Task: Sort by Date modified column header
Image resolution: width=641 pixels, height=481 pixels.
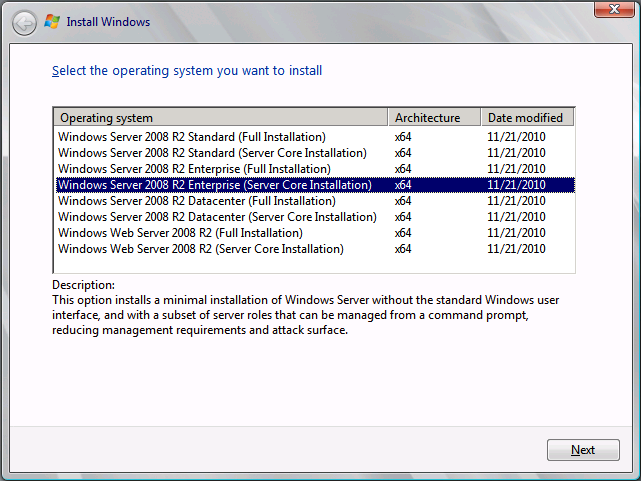Action: tap(526, 118)
